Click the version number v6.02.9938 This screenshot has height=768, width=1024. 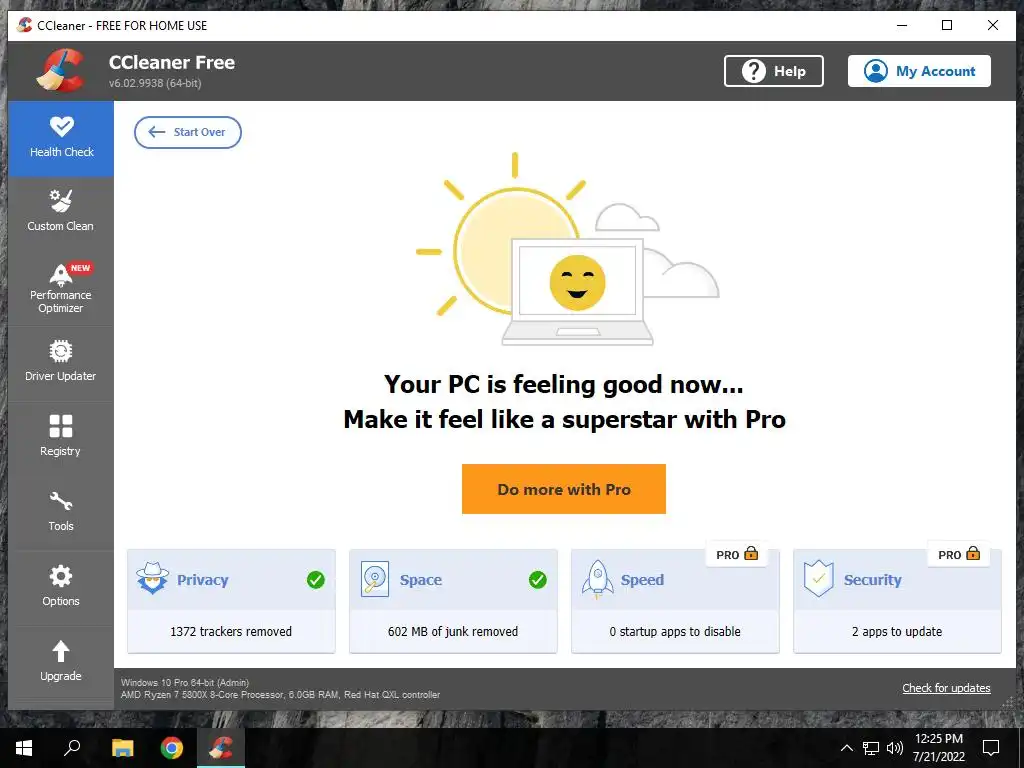point(155,84)
